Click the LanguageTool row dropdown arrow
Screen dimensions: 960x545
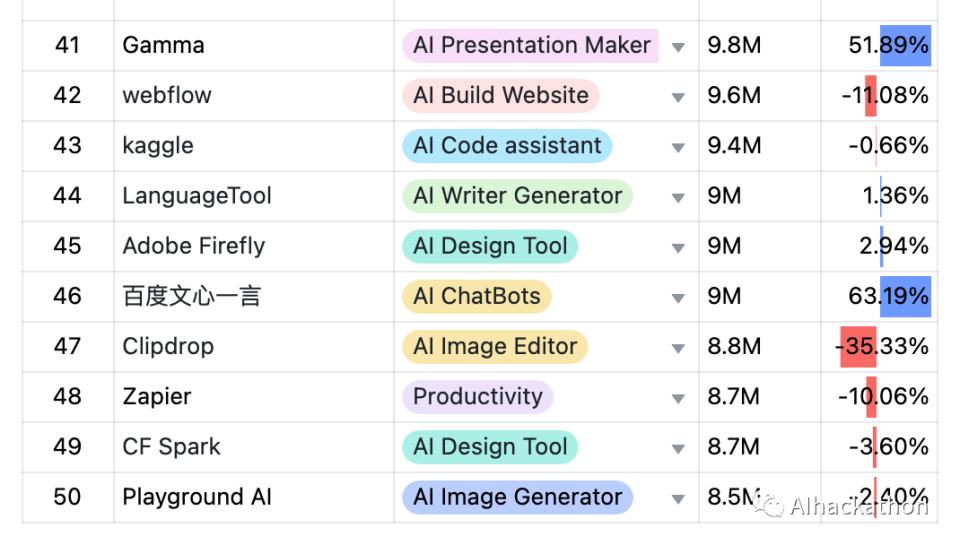point(678,198)
